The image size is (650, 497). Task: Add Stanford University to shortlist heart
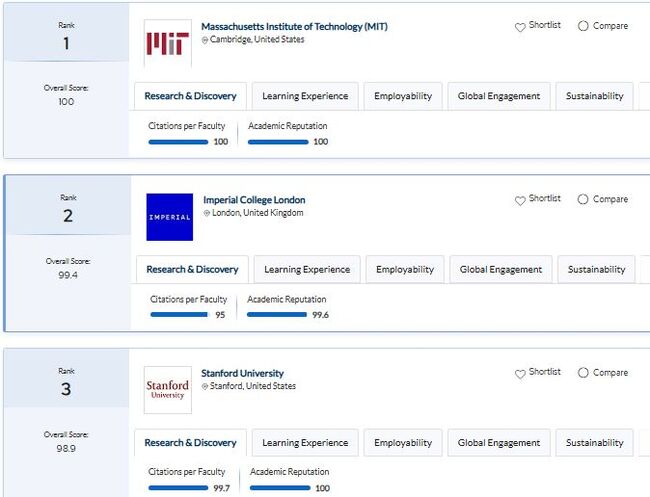pos(520,373)
